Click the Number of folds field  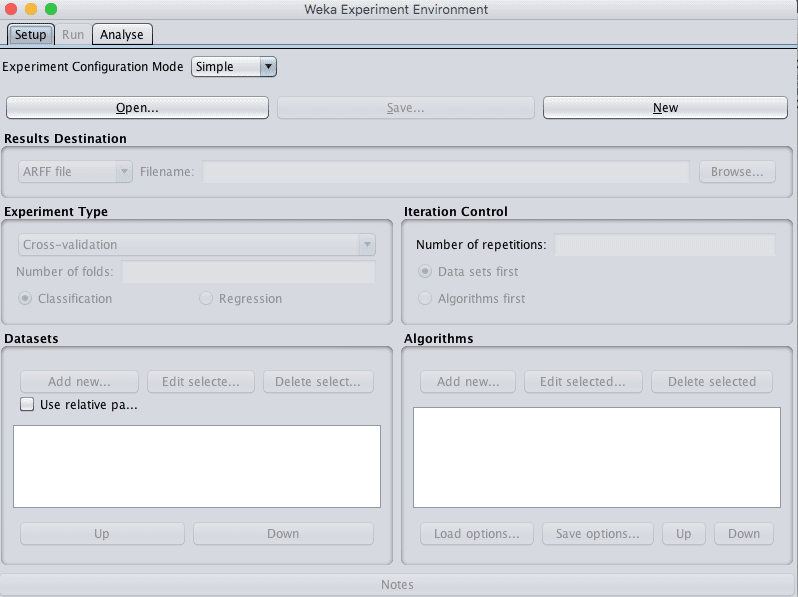click(248, 271)
